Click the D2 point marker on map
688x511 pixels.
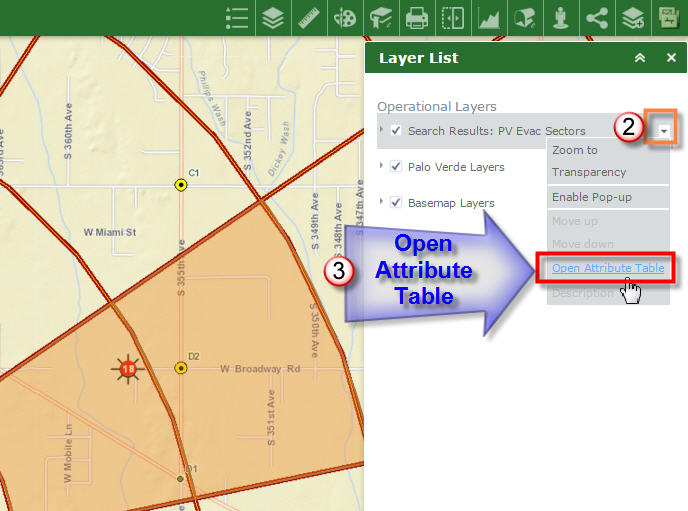coord(181,368)
